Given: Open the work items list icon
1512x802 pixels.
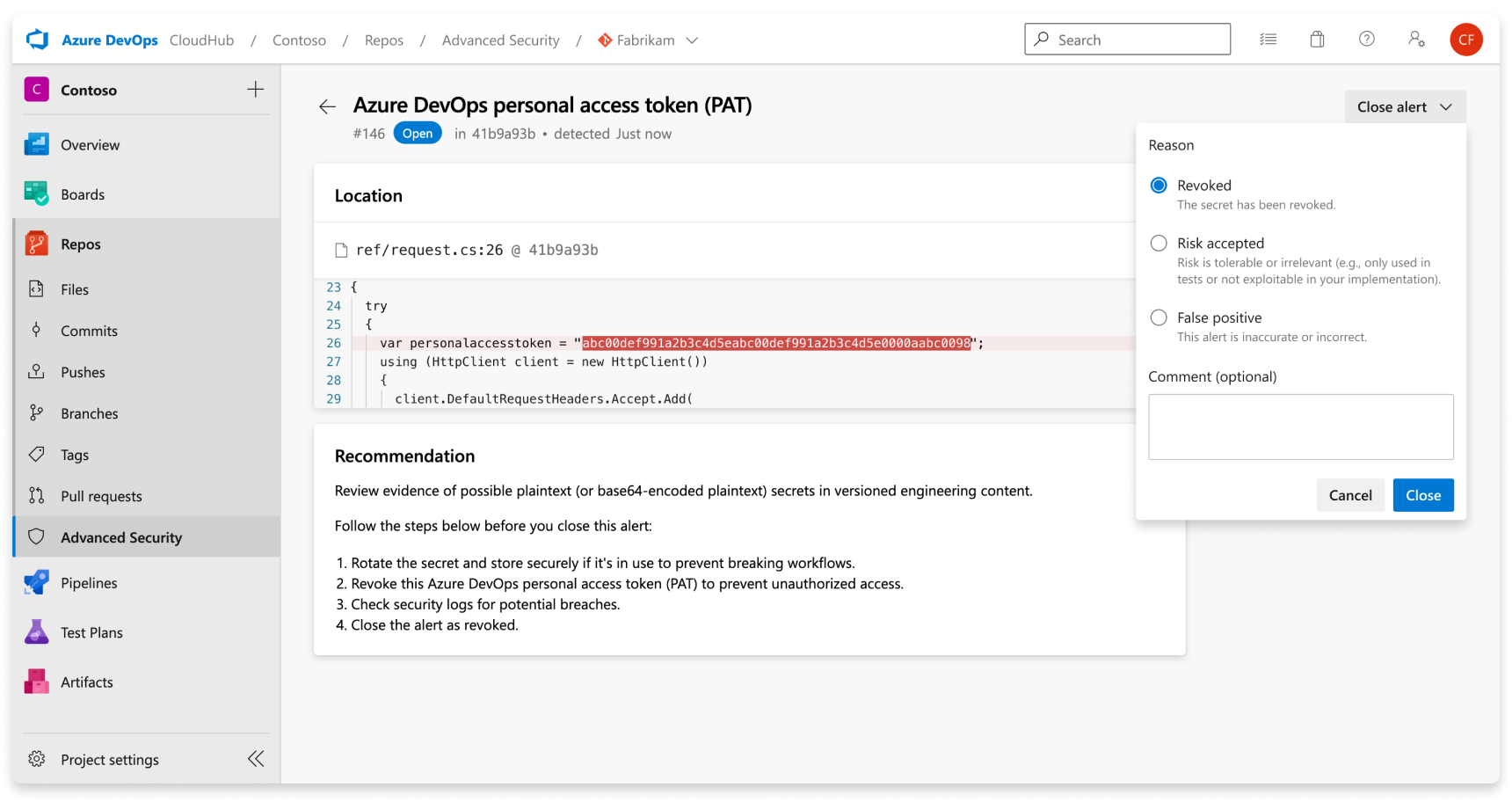Looking at the screenshot, I should coord(1268,40).
